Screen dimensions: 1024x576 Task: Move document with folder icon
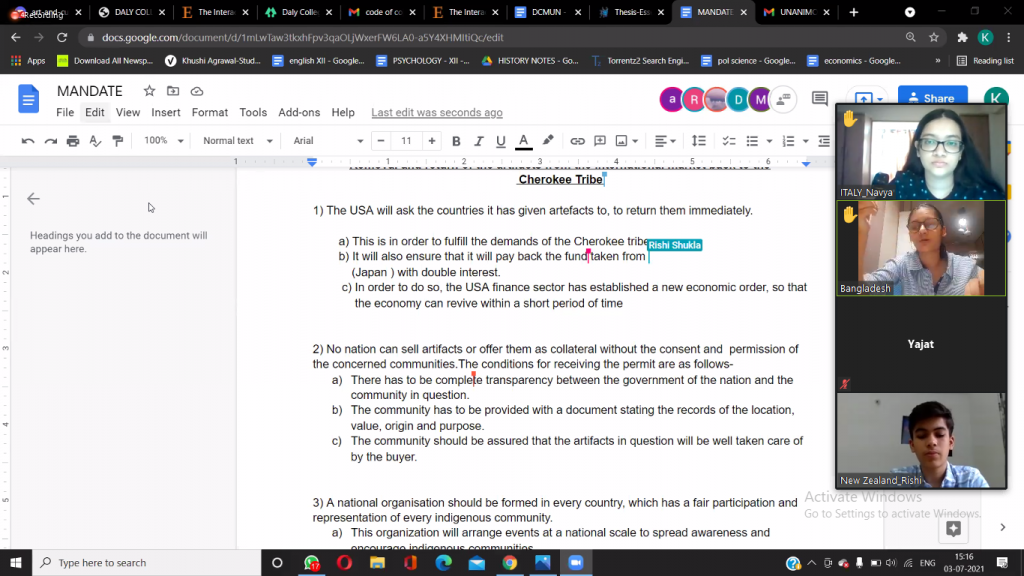[173, 91]
